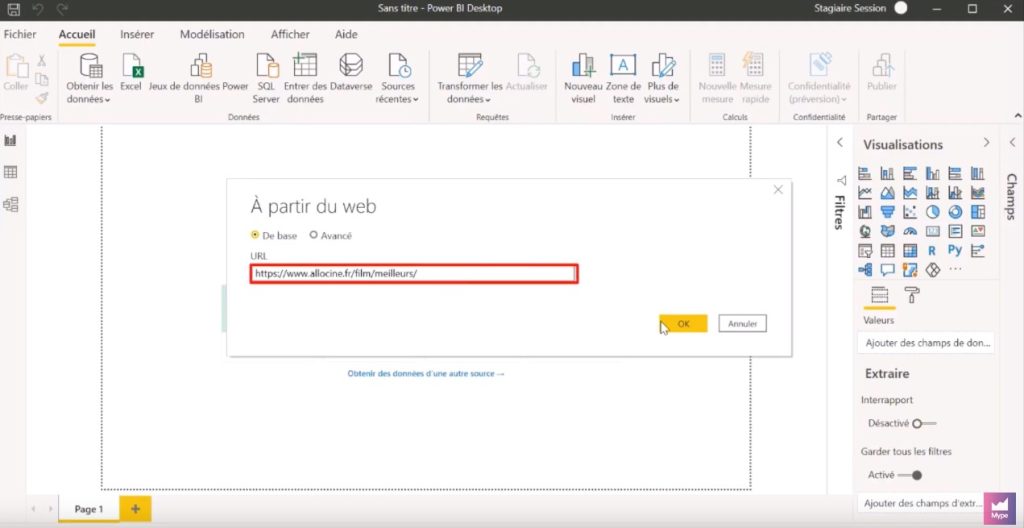Open the Insérer ribbon tab
The height and width of the screenshot is (528, 1024).
[137, 35]
